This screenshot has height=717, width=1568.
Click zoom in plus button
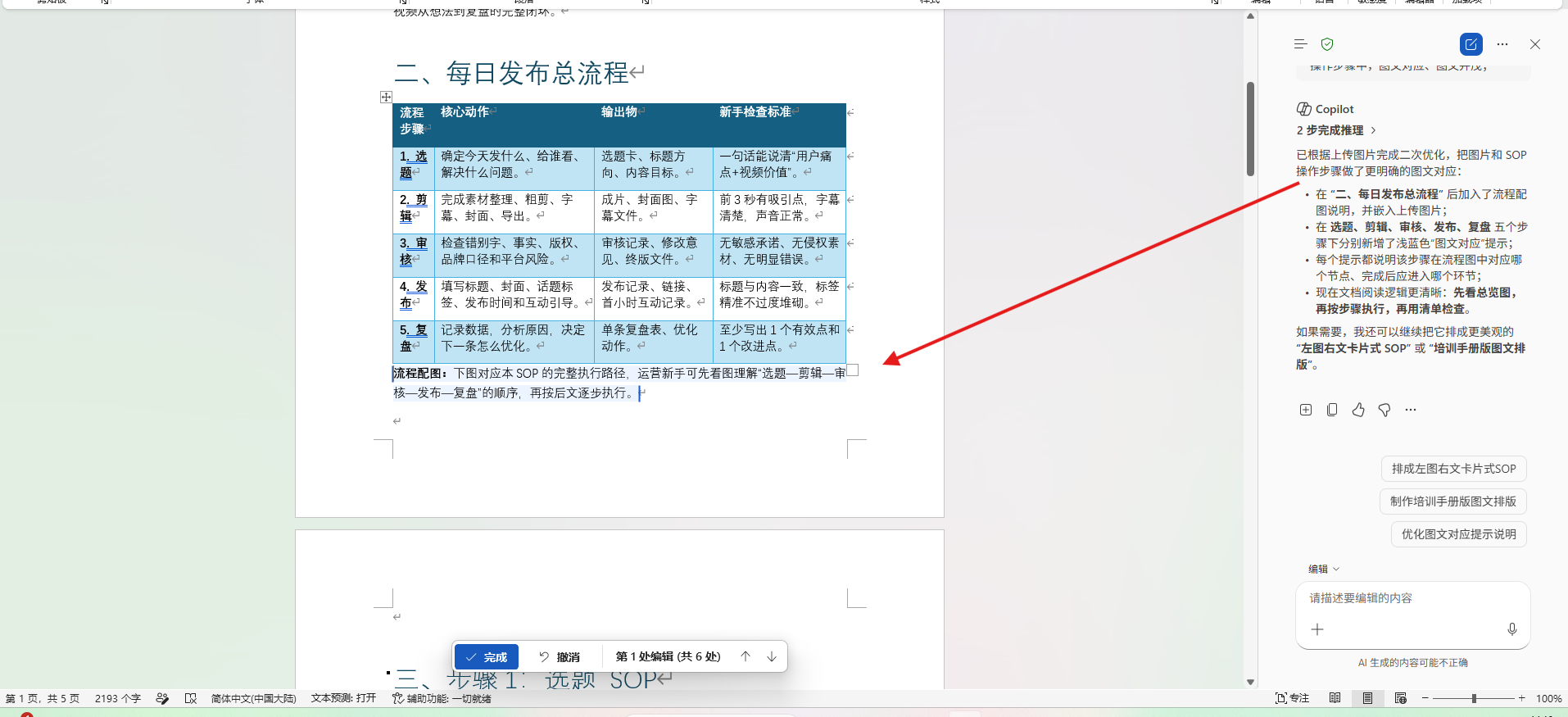click(1522, 698)
